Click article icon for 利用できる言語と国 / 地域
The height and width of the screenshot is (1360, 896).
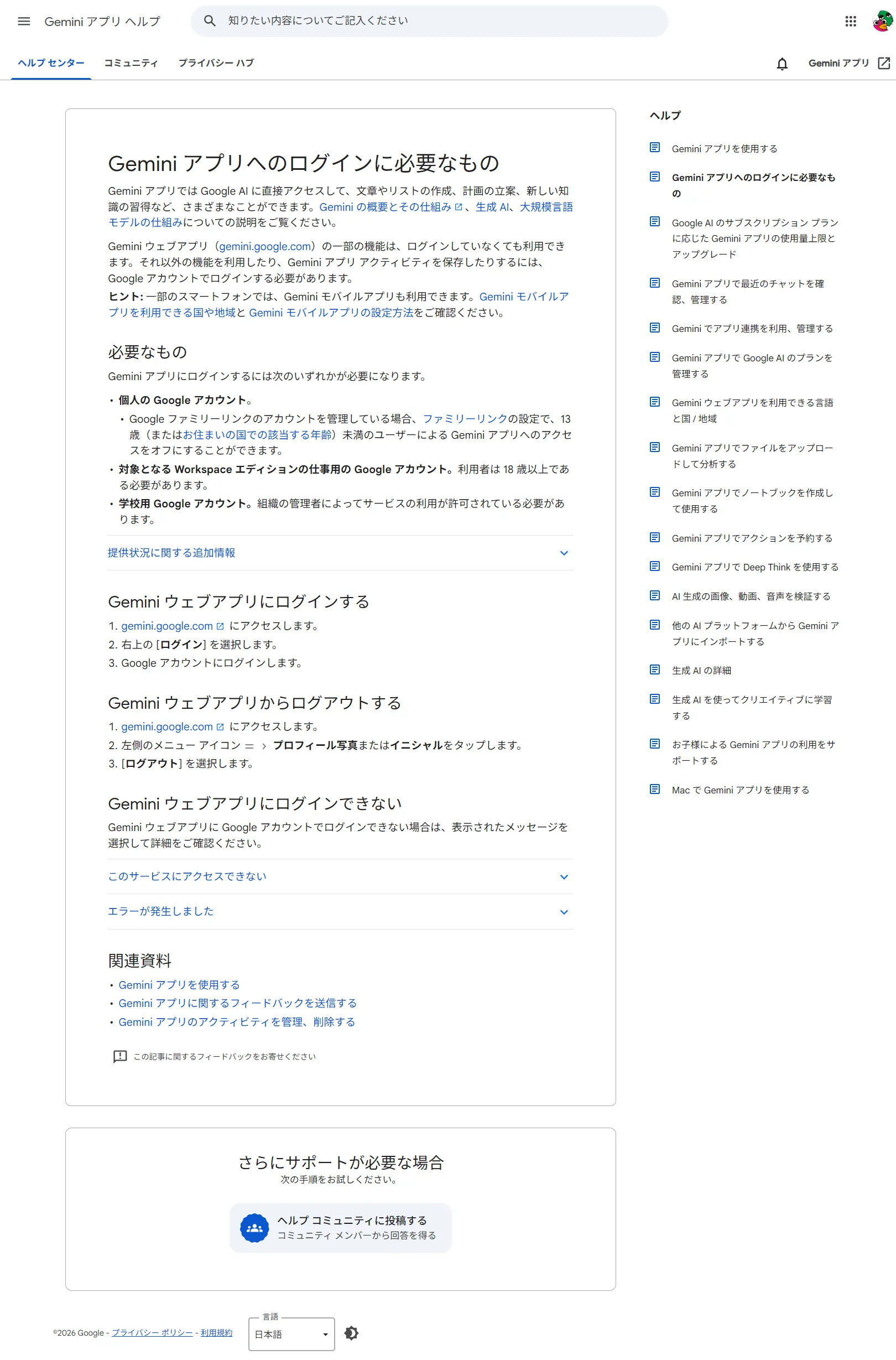(655, 402)
